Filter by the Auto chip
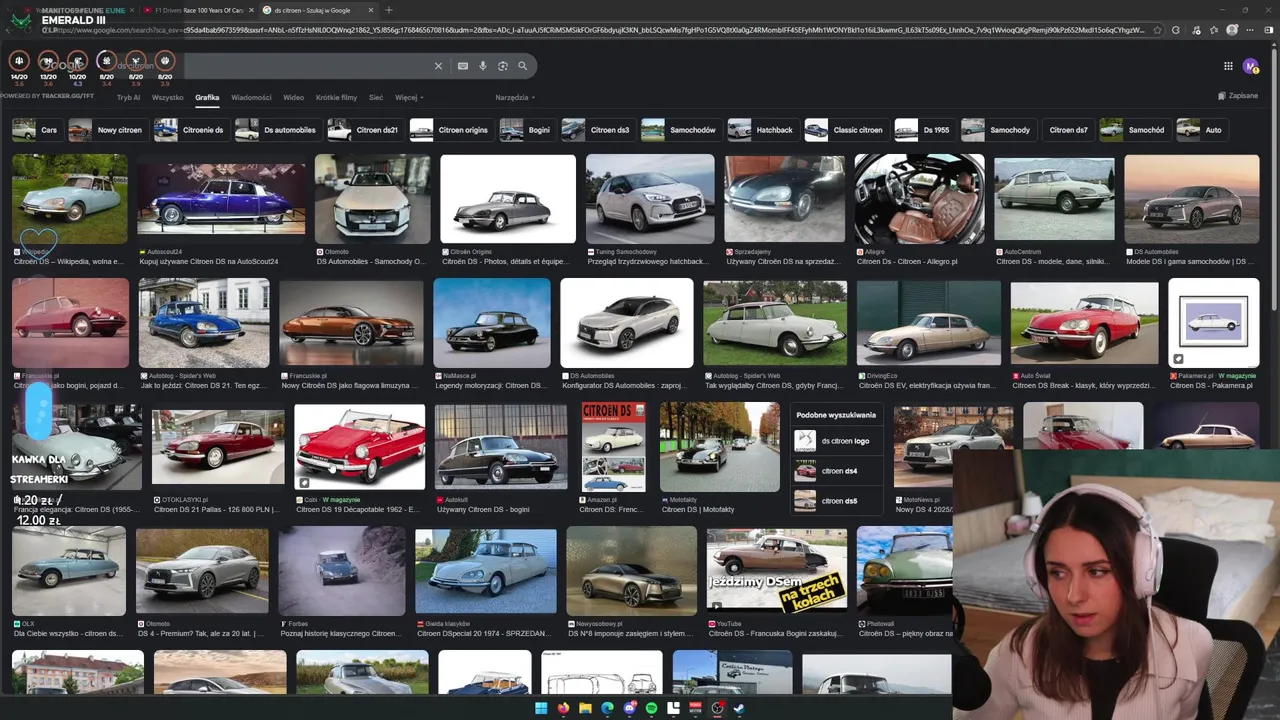This screenshot has width=1280, height=720. point(1202,130)
